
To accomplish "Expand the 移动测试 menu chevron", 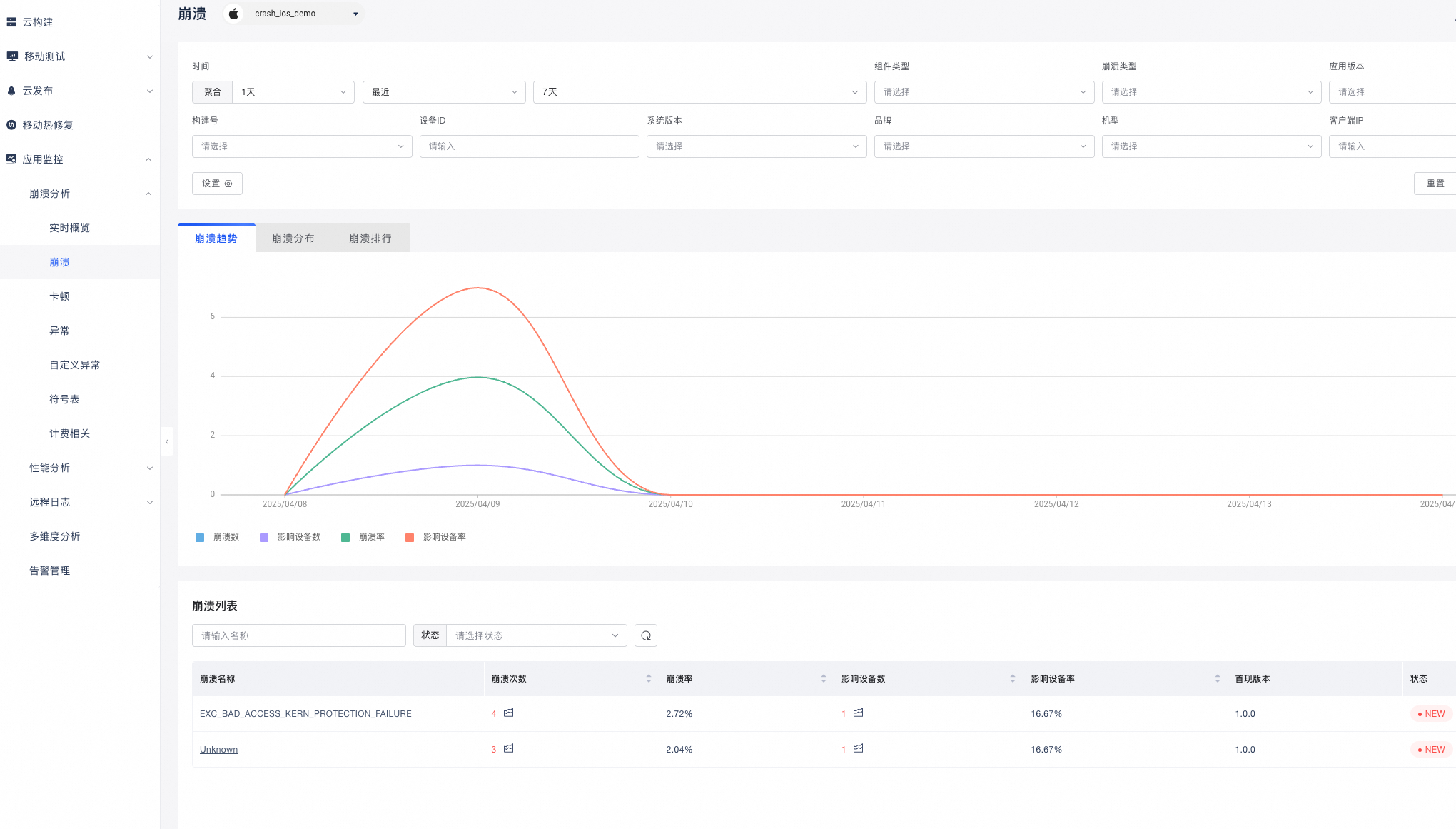I will (x=150, y=56).
